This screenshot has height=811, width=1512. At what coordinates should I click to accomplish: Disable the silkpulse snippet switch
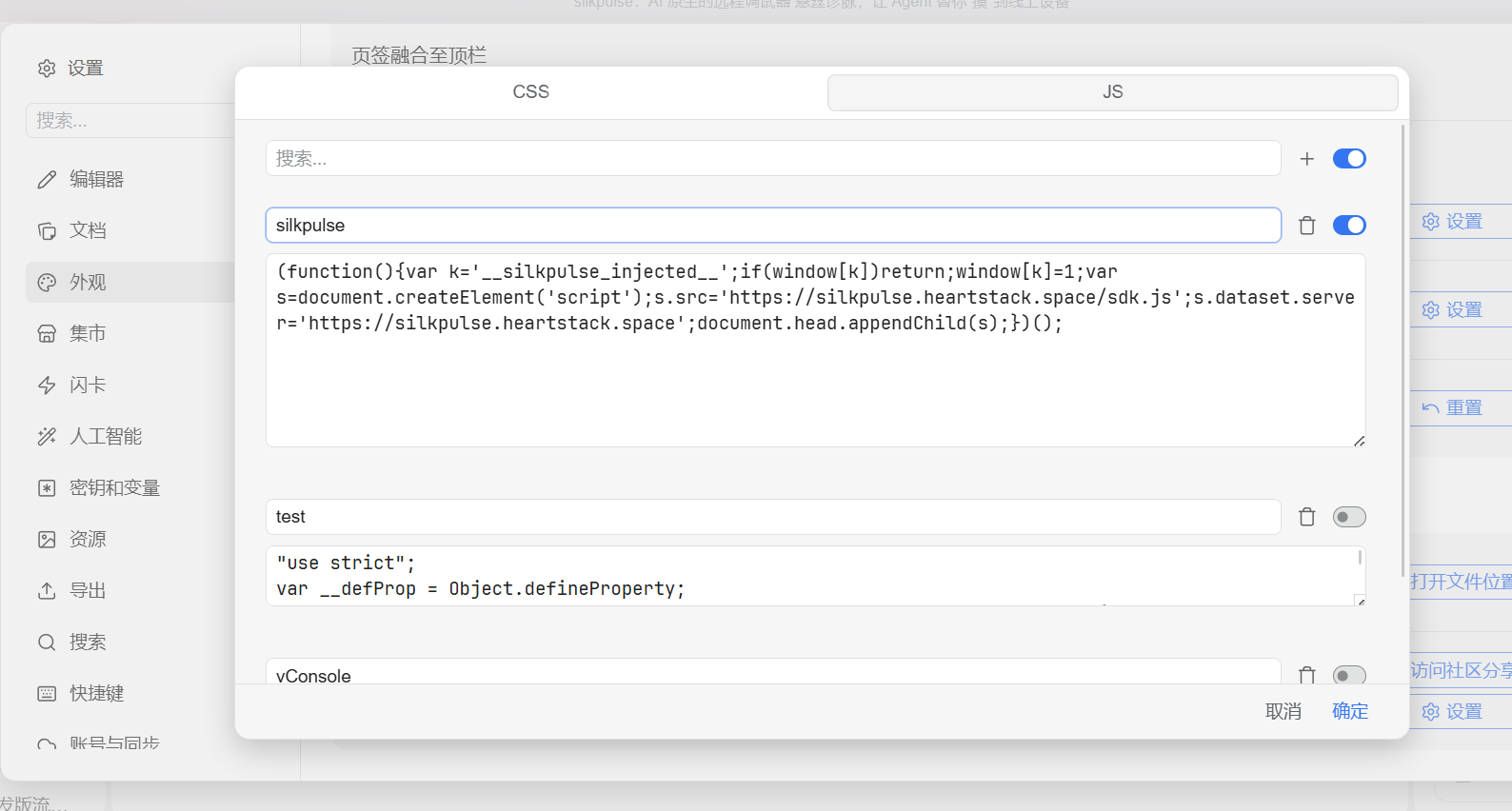click(x=1349, y=226)
